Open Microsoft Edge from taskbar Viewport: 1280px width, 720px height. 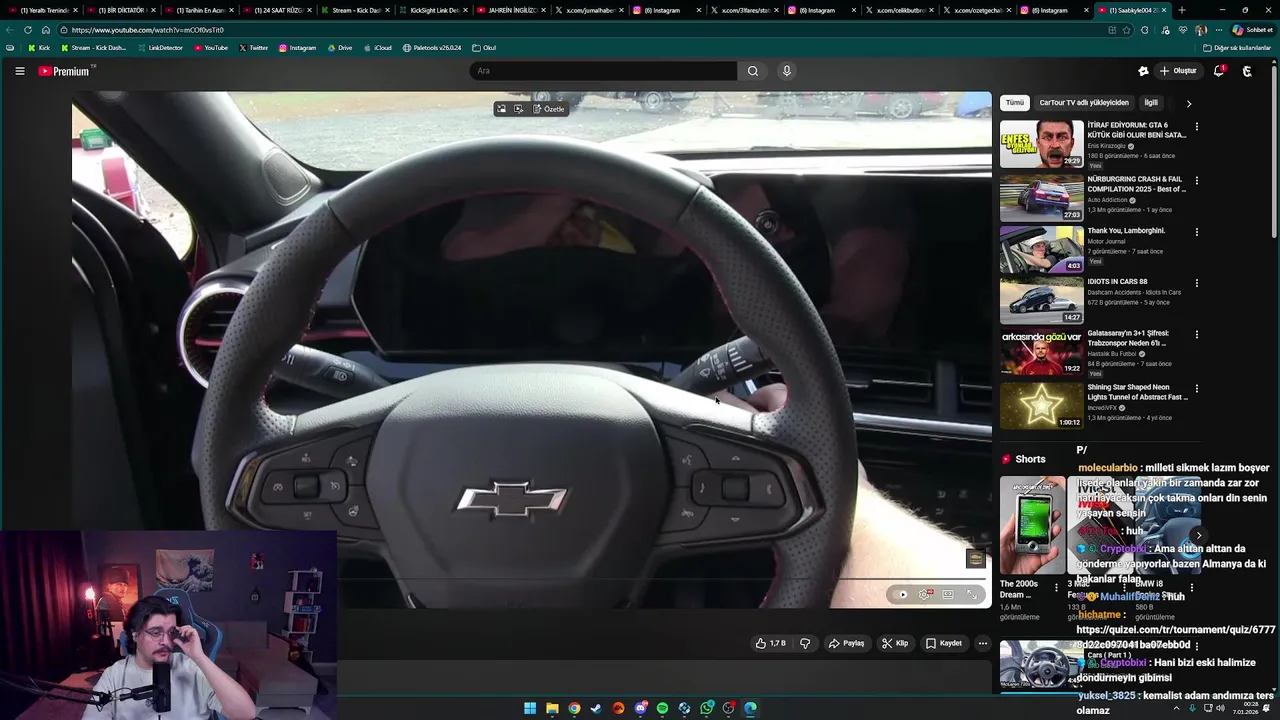[x=750, y=708]
